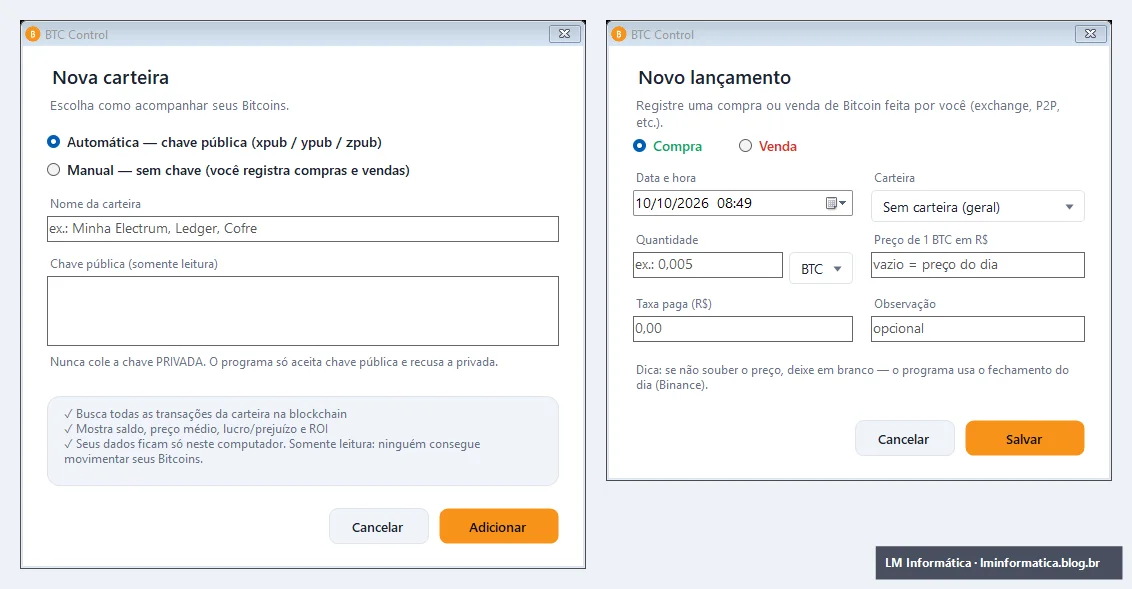Image resolution: width=1132 pixels, height=589 pixels.
Task: Click the 'Dica: se não souber o preço' hint text
Action: click(852, 378)
